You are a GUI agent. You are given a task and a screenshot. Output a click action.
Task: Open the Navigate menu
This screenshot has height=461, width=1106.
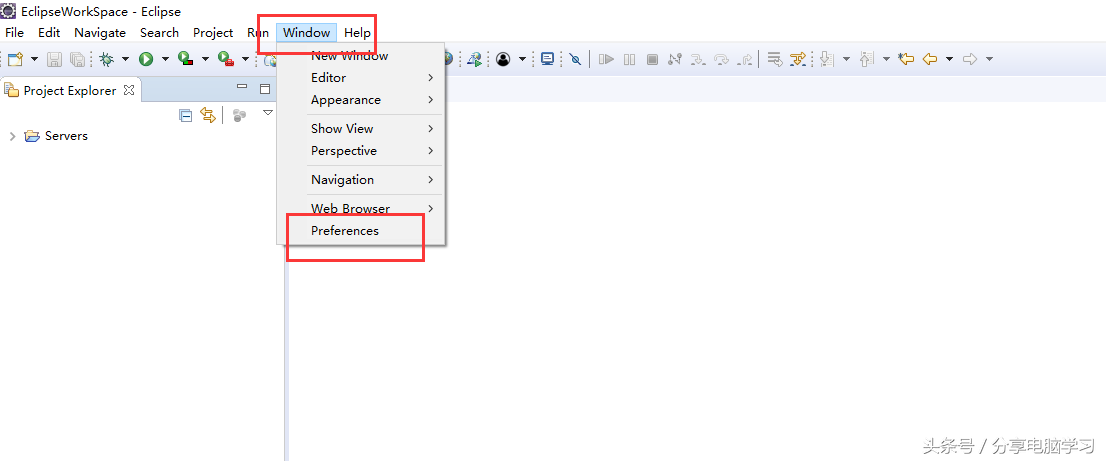click(99, 32)
